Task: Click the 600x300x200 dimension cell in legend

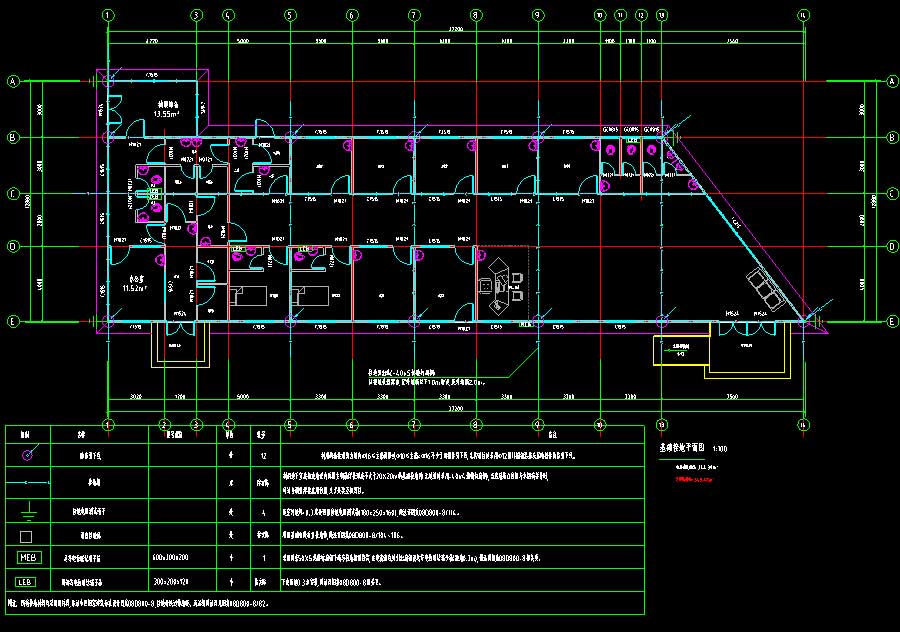Action: click(x=171, y=557)
